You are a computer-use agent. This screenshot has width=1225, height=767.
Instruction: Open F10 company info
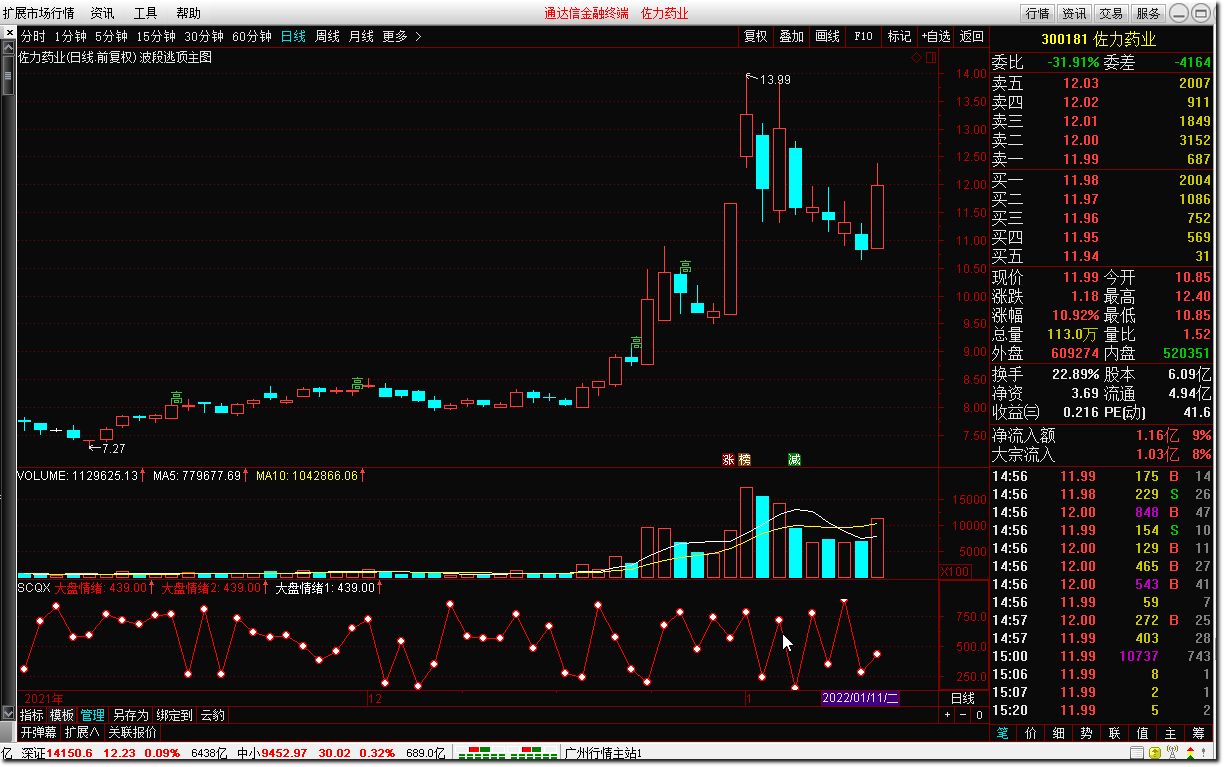pos(864,36)
